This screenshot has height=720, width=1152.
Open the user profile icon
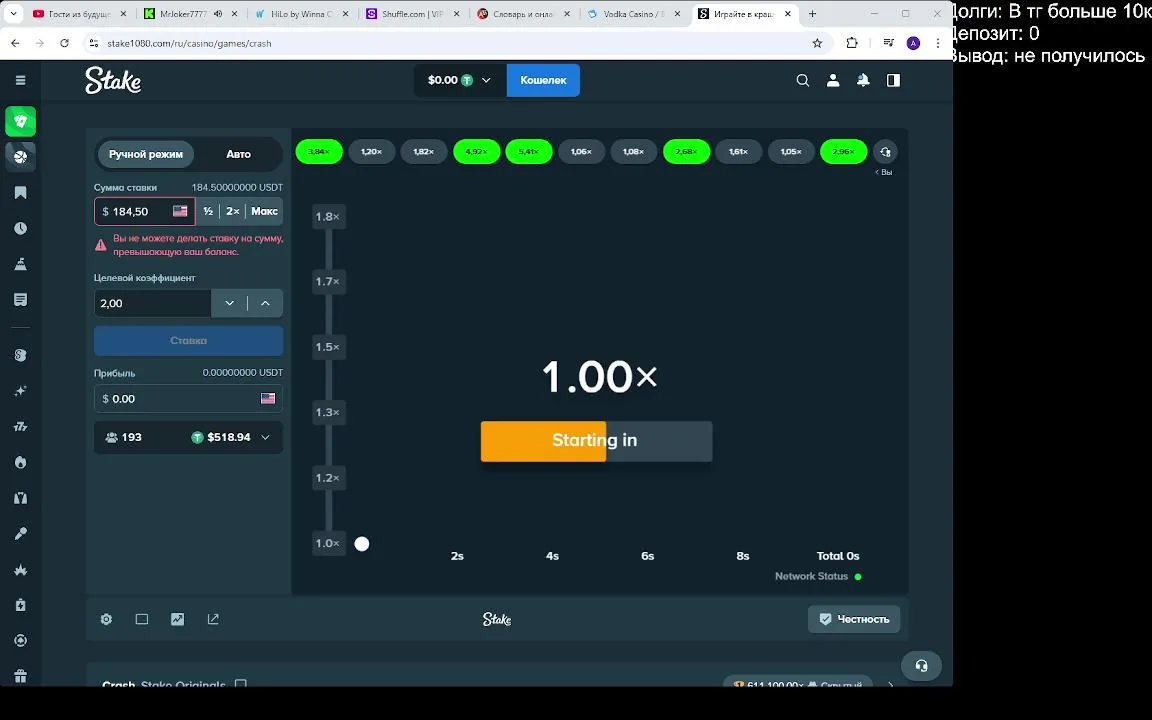tap(832, 80)
